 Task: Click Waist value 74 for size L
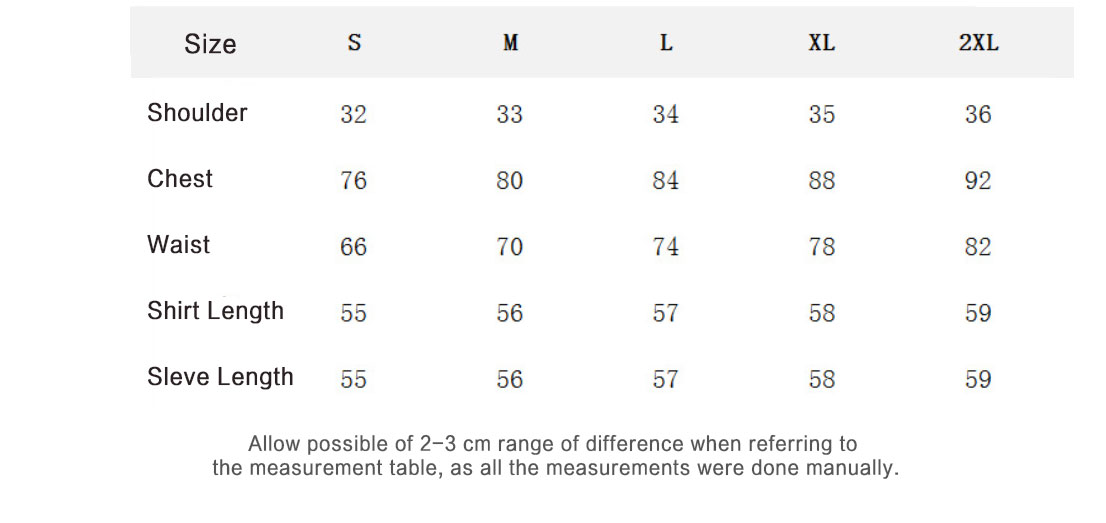pos(666,246)
